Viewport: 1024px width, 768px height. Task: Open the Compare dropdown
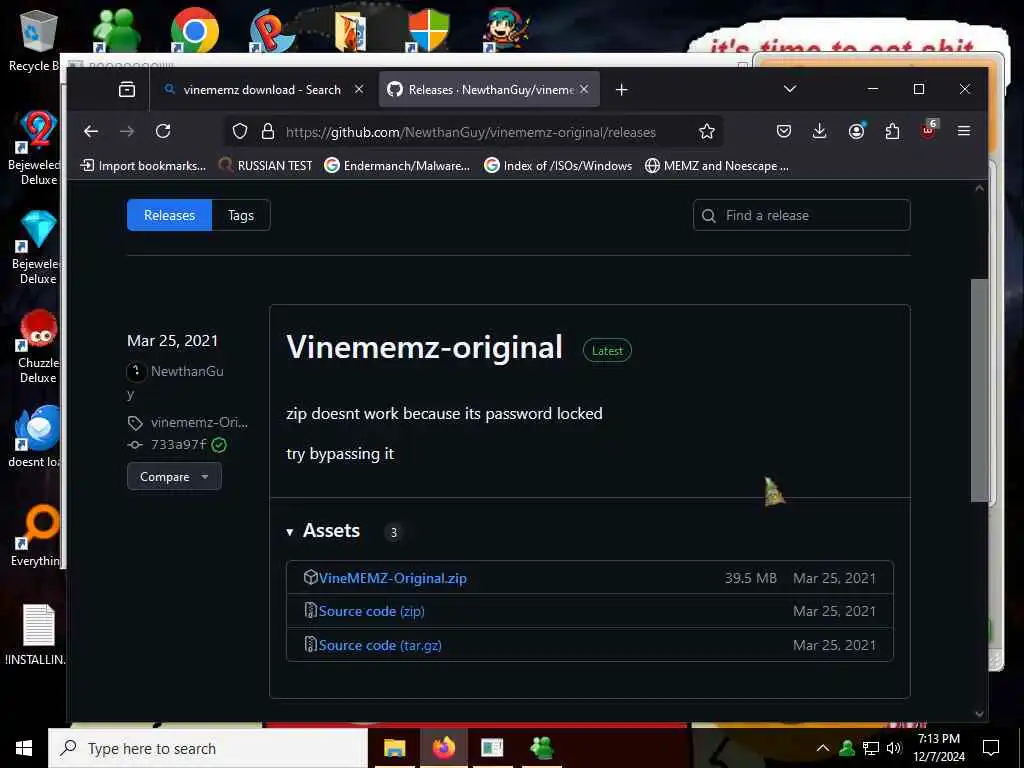coord(174,476)
